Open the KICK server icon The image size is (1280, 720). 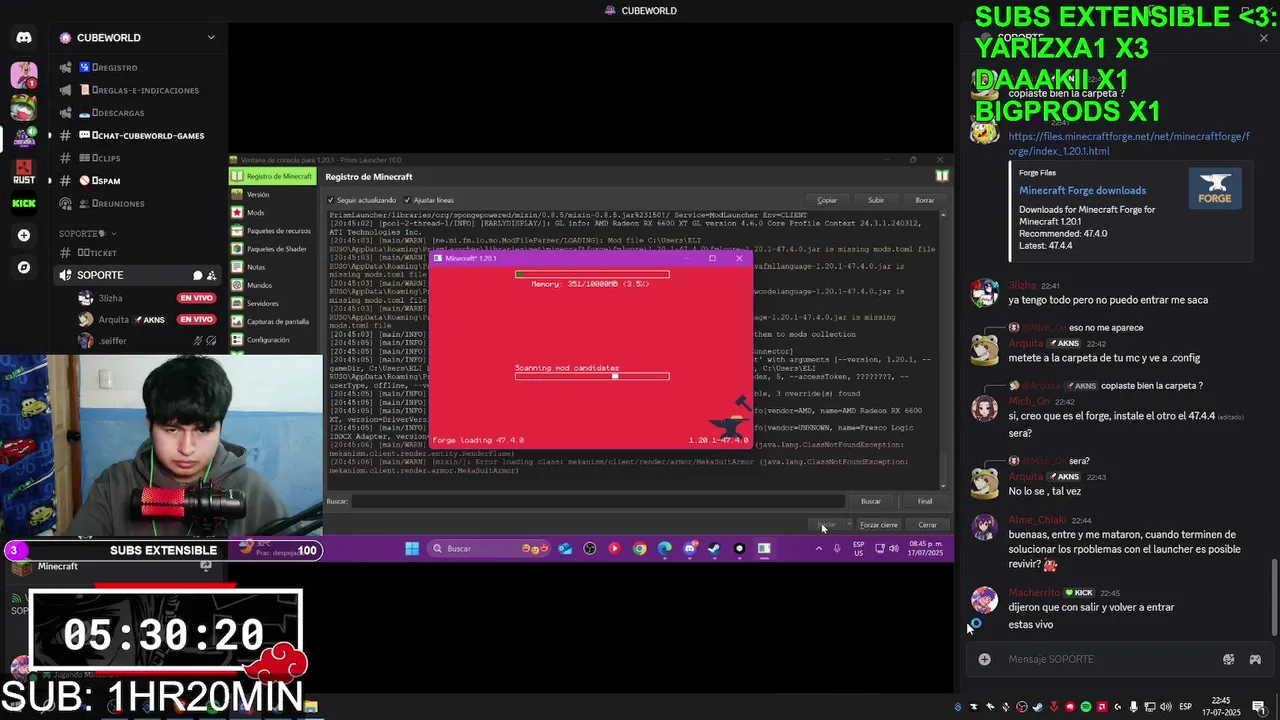tap(24, 203)
